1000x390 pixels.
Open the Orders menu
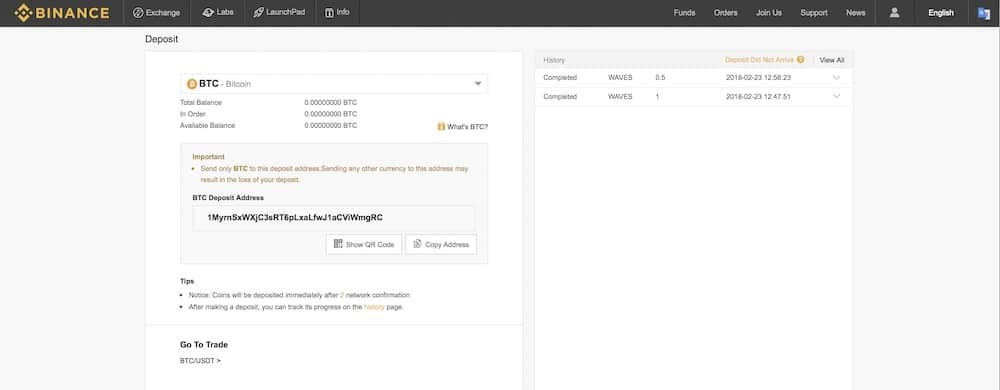click(x=726, y=13)
